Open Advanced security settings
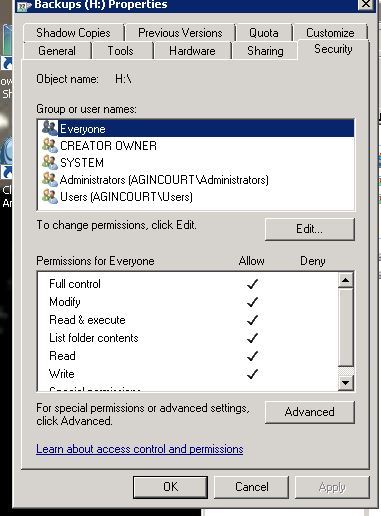The image size is (381, 516). point(310,412)
